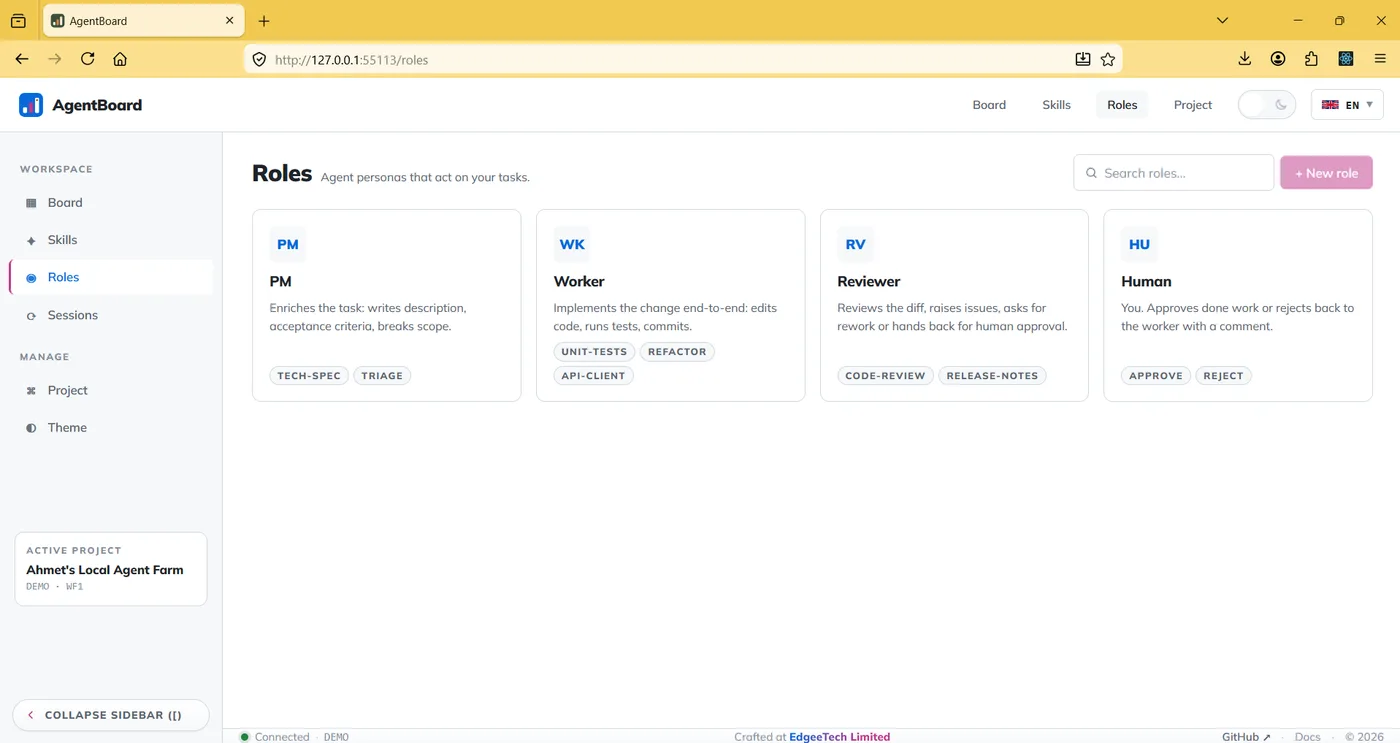Open Project in the sidebar
This screenshot has height=743, width=1400.
pyautogui.click(x=111, y=390)
